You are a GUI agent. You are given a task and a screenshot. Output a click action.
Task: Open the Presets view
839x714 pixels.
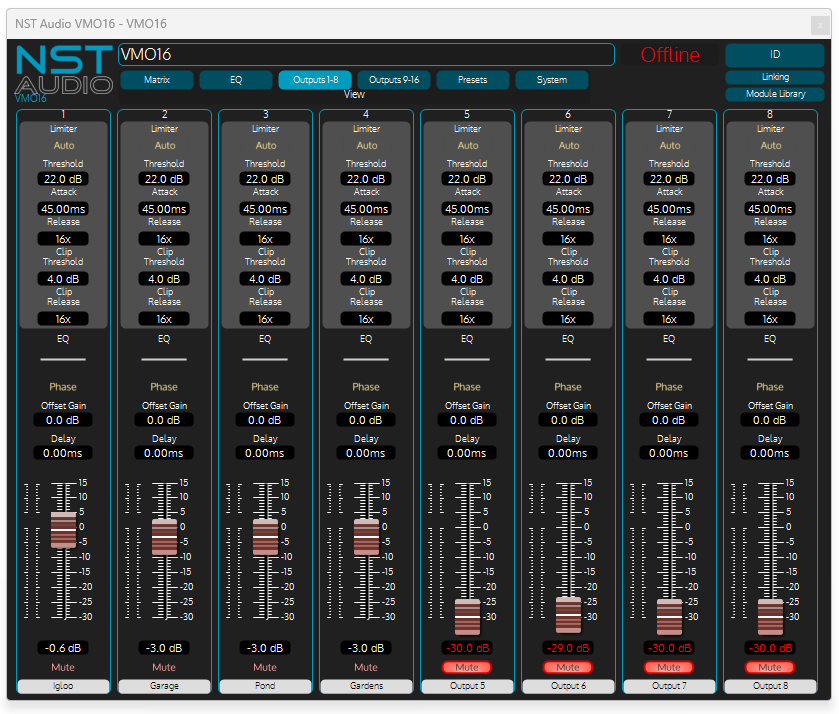[x=473, y=80]
